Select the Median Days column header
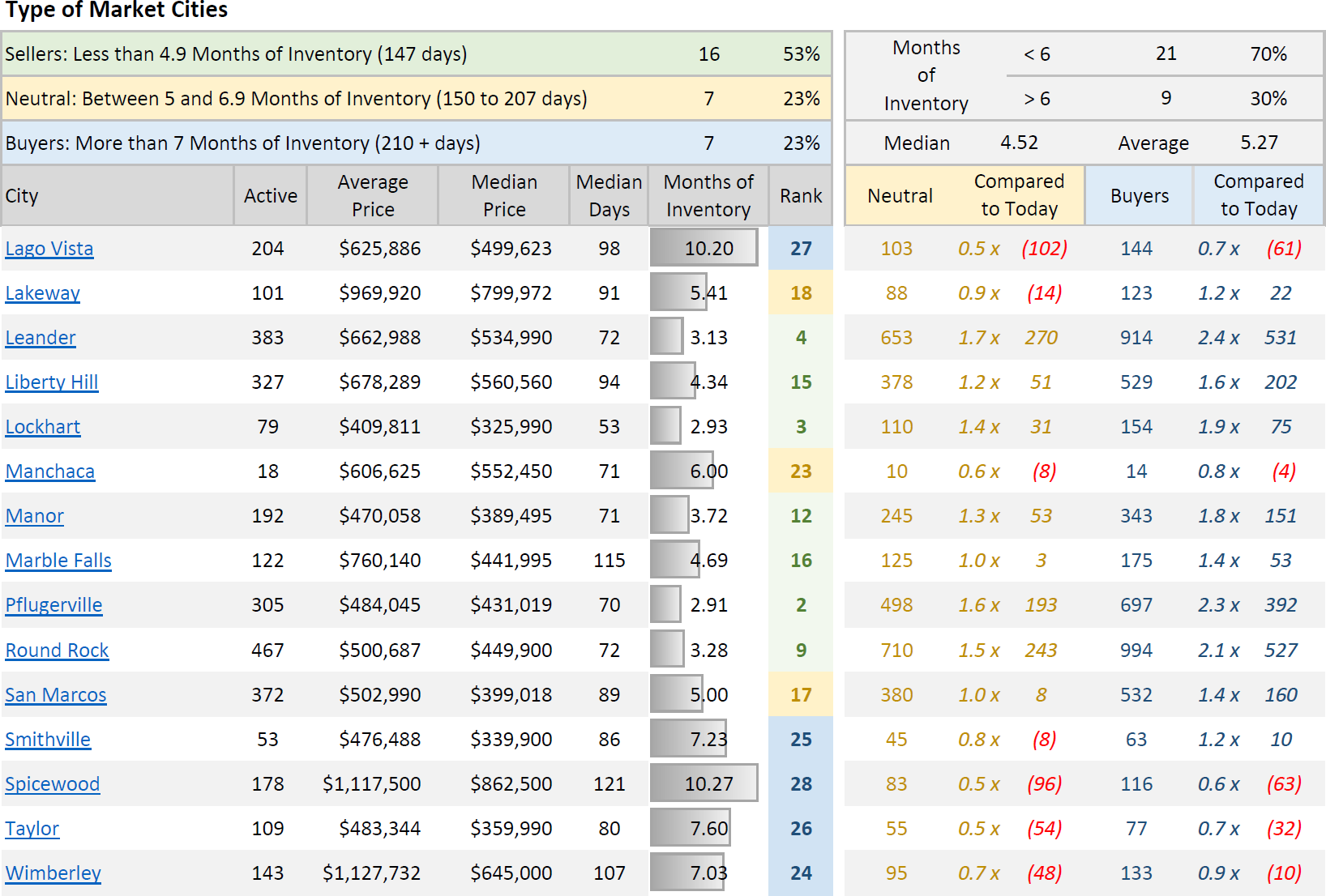The image size is (1326, 896). (609, 196)
